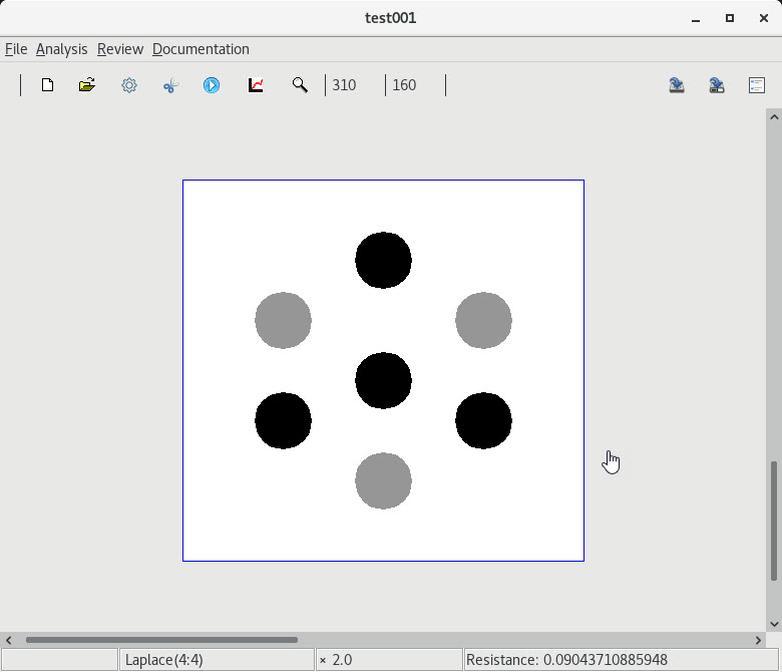Open the Review menu
The width and height of the screenshot is (782, 672).
coord(120,49)
